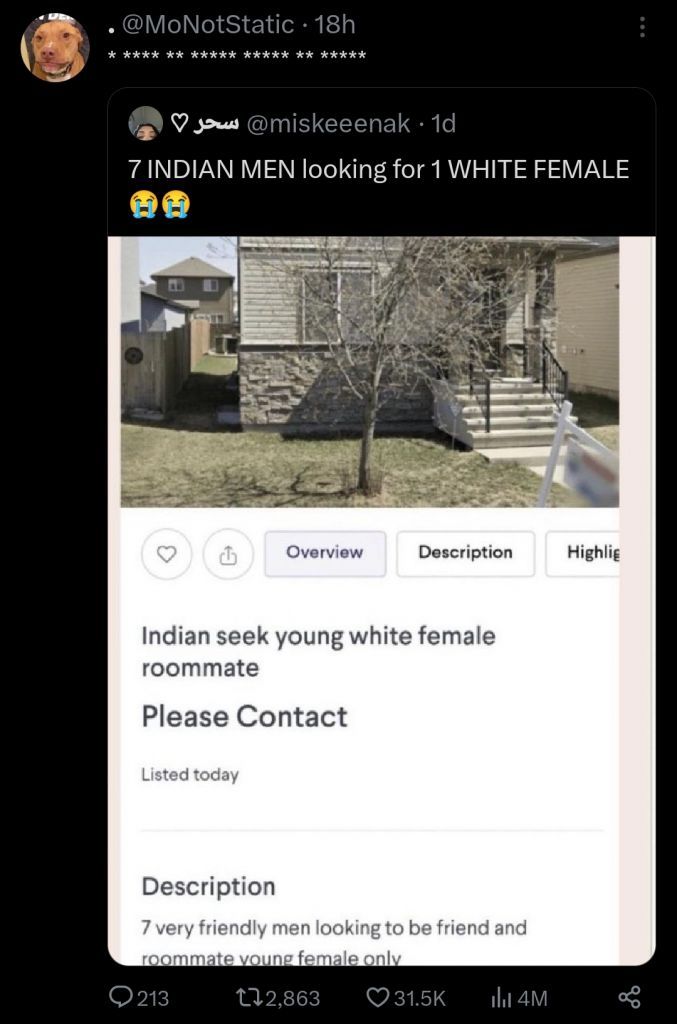Screen dimensions: 677x1024
Task: Open quoted tweet text about 7 Indian men
Action: [379, 170]
